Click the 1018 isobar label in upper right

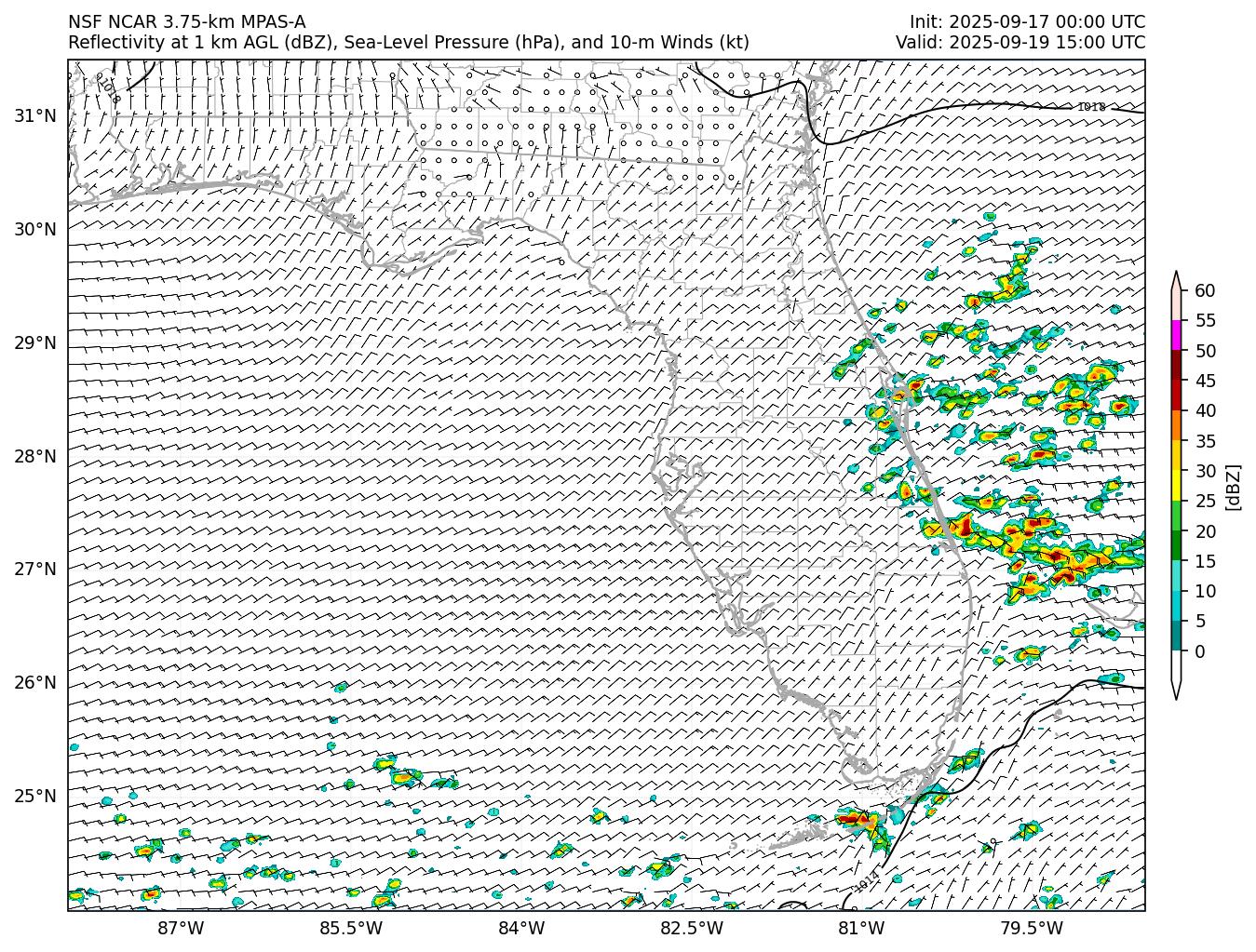pos(1091,107)
